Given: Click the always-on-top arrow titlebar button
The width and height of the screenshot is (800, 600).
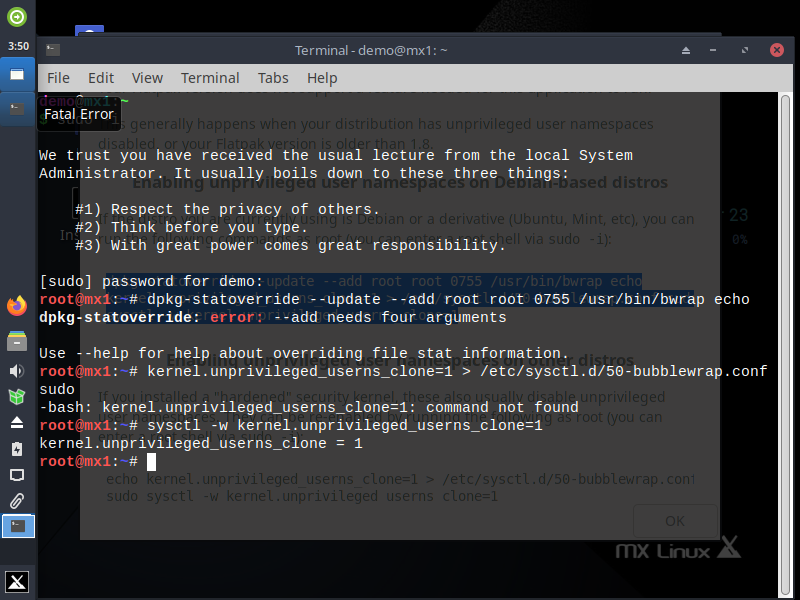Looking at the screenshot, I should 686,50.
